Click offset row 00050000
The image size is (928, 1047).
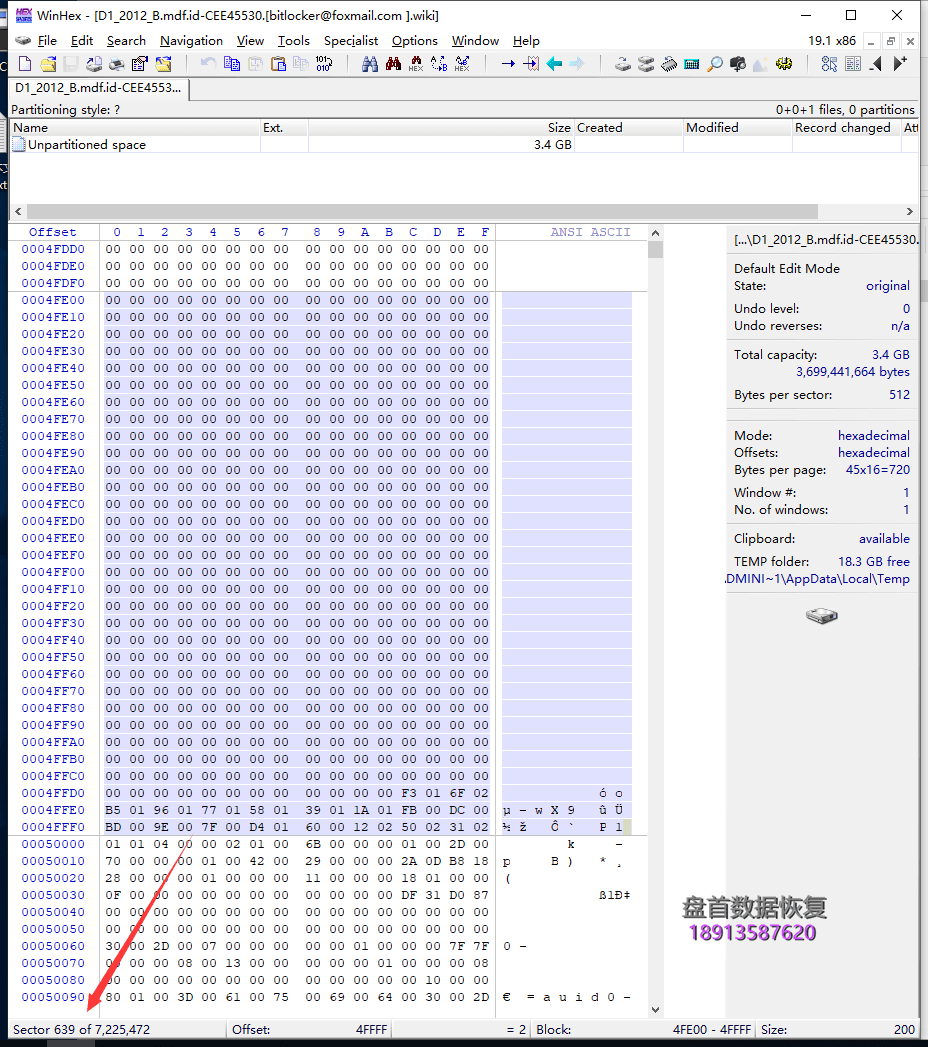pos(53,844)
